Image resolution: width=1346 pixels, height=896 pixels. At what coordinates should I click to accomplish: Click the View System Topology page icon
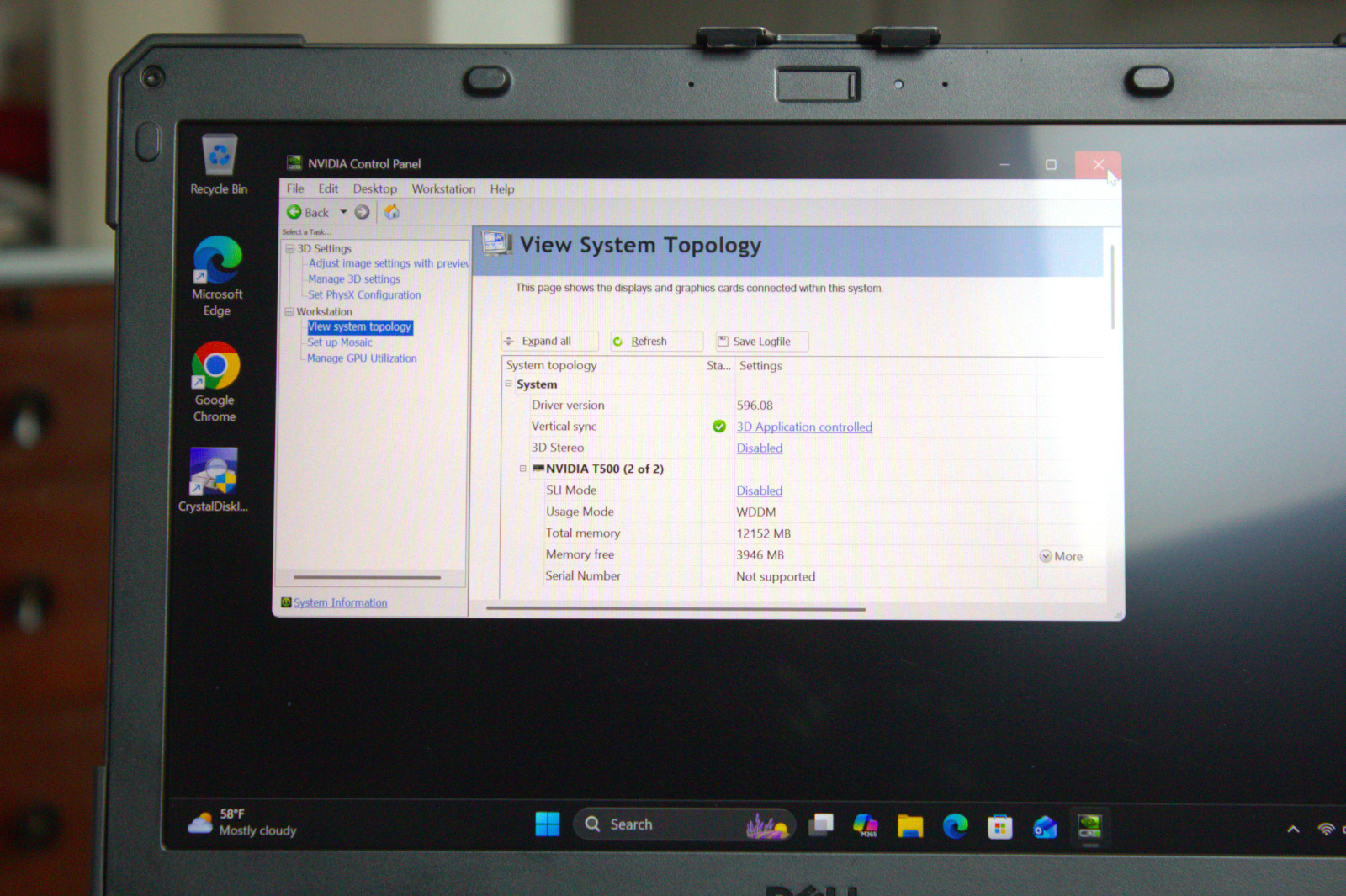pyautogui.click(x=497, y=244)
